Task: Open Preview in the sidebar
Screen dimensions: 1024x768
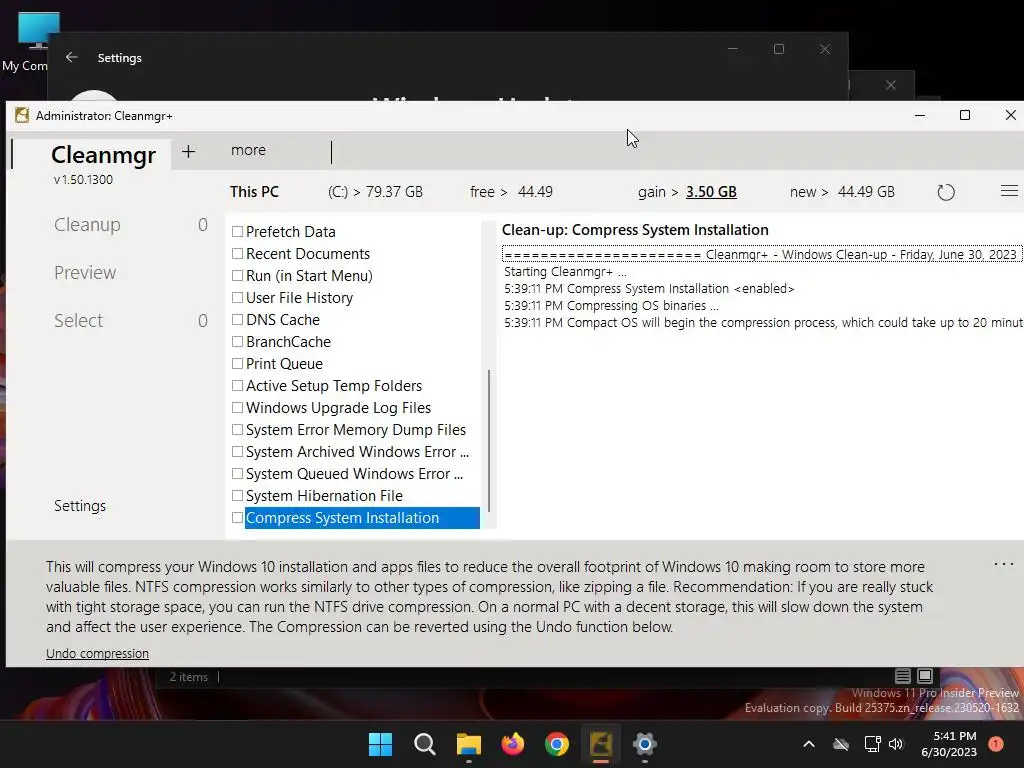Action: [x=85, y=272]
